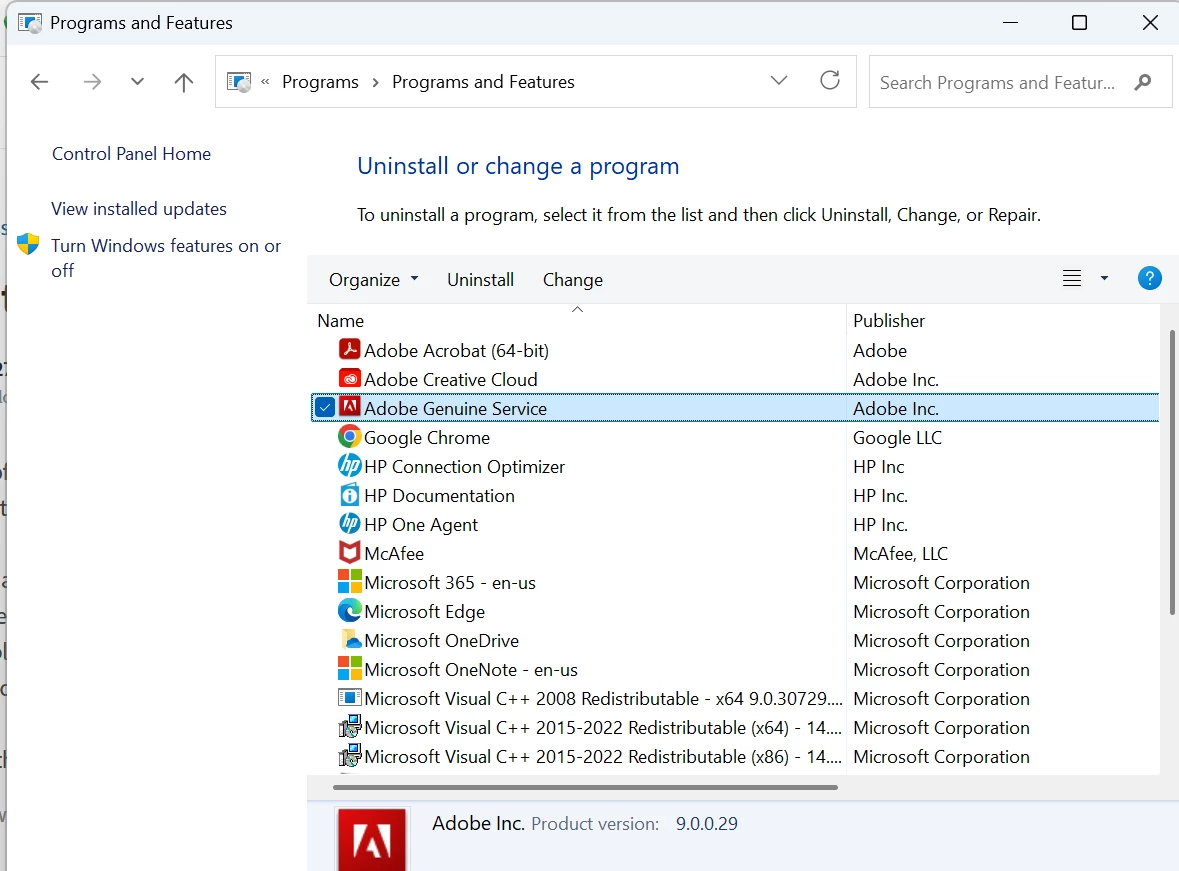Open Turn Windows features on or off
The height and width of the screenshot is (871, 1179).
click(165, 257)
